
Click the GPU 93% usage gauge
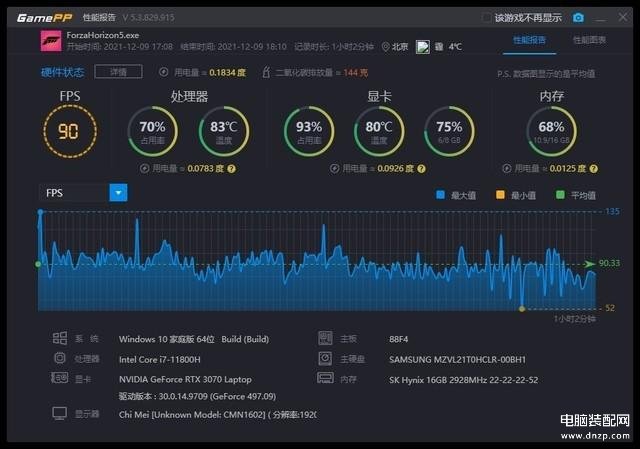coord(309,131)
